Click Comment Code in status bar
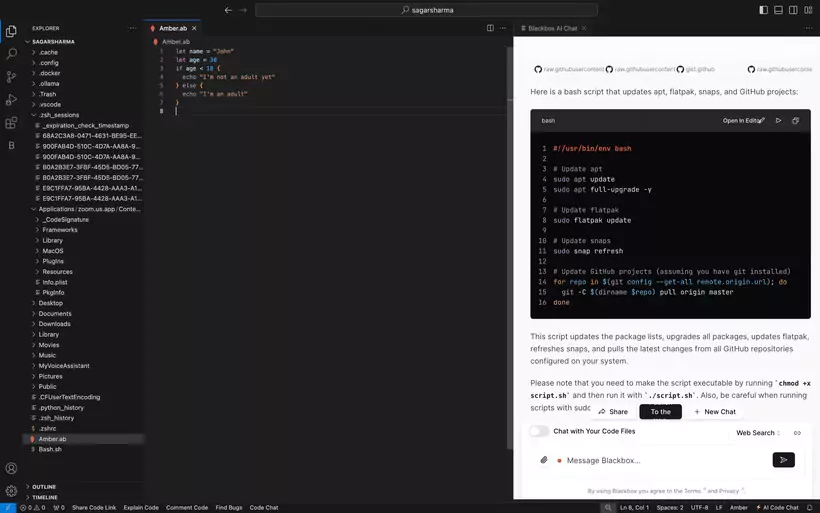This screenshot has width=820, height=513. (187, 508)
